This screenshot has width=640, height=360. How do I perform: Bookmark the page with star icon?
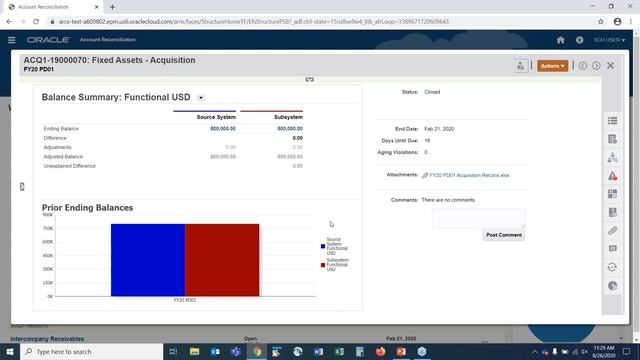pos(600,22)
